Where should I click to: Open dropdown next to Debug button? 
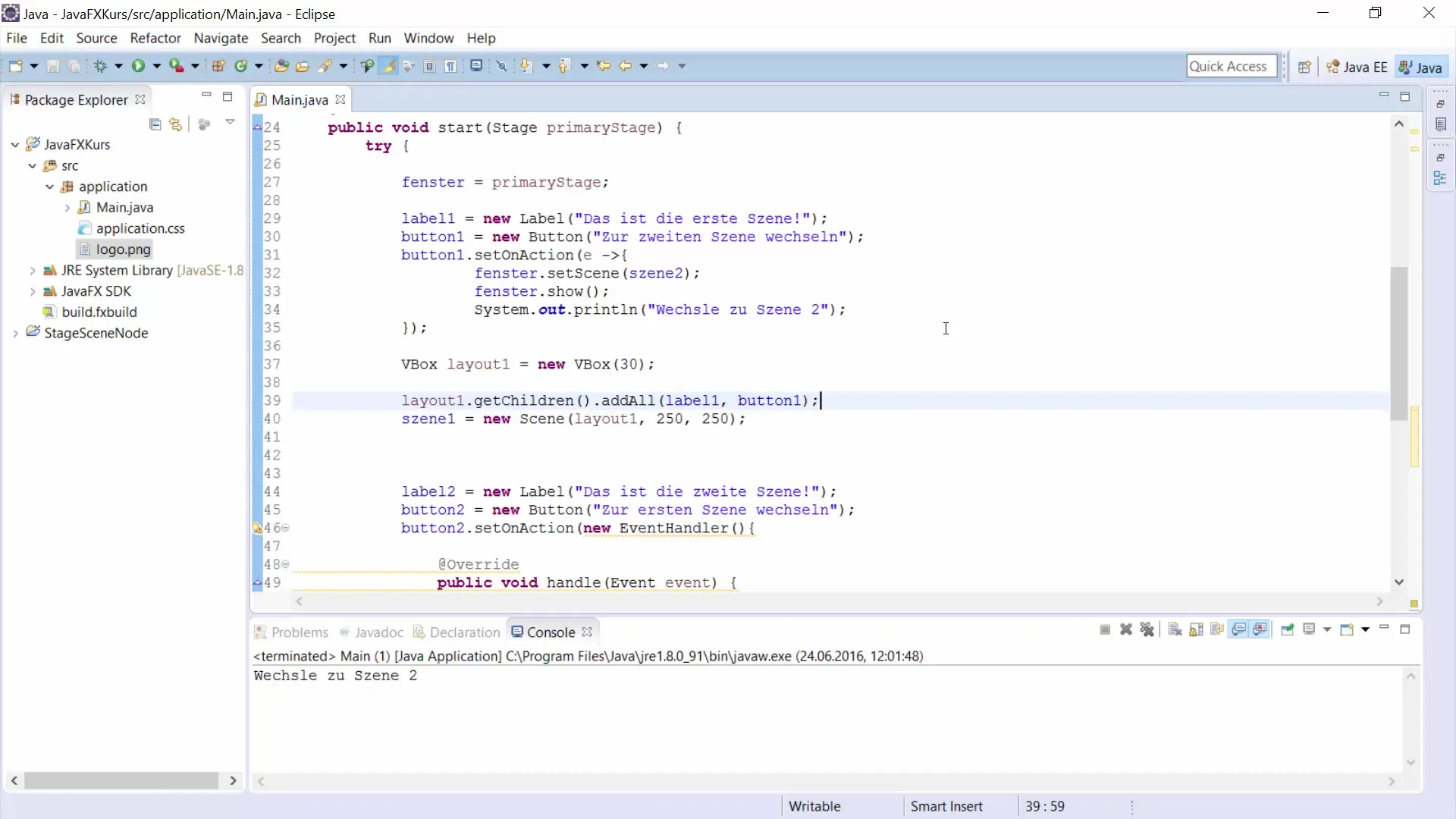118,66
